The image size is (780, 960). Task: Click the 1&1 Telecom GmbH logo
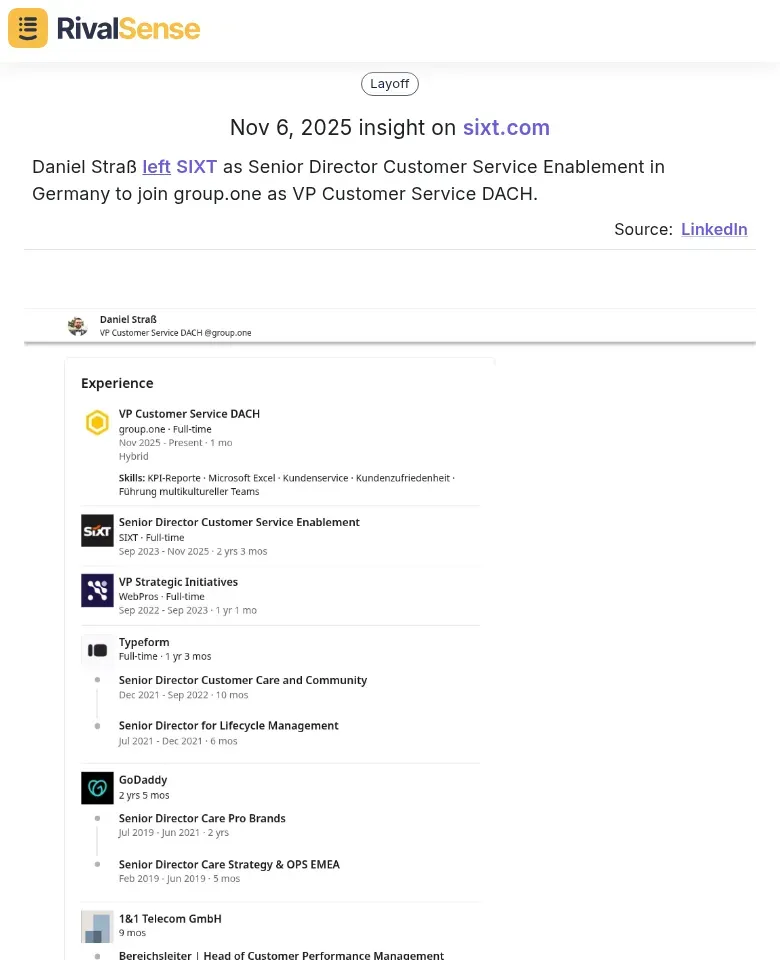pyautogui.click(x=97, y=926)
